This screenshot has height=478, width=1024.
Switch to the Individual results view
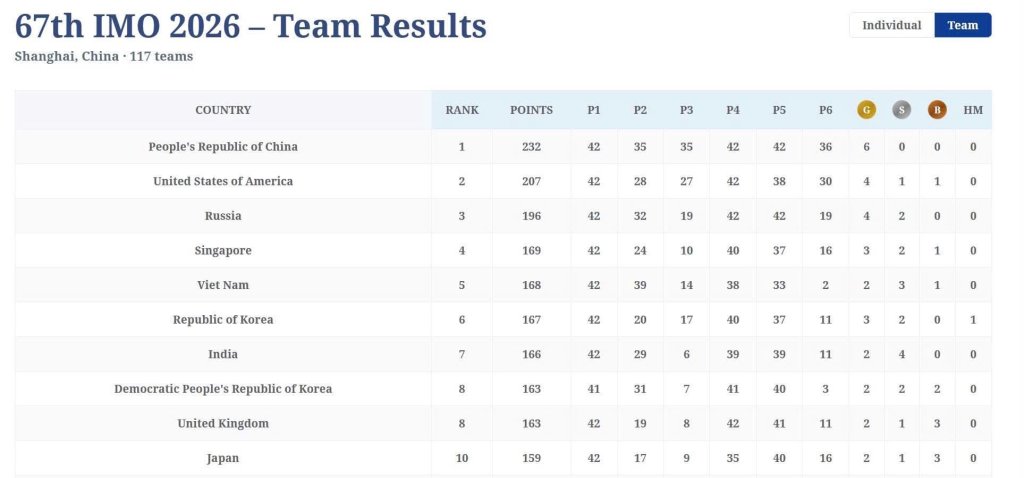tap(891, 25)
